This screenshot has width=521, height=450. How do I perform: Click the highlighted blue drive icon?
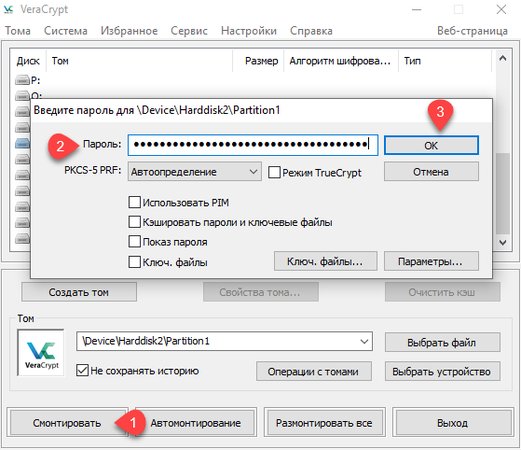[x=22, y=143]
